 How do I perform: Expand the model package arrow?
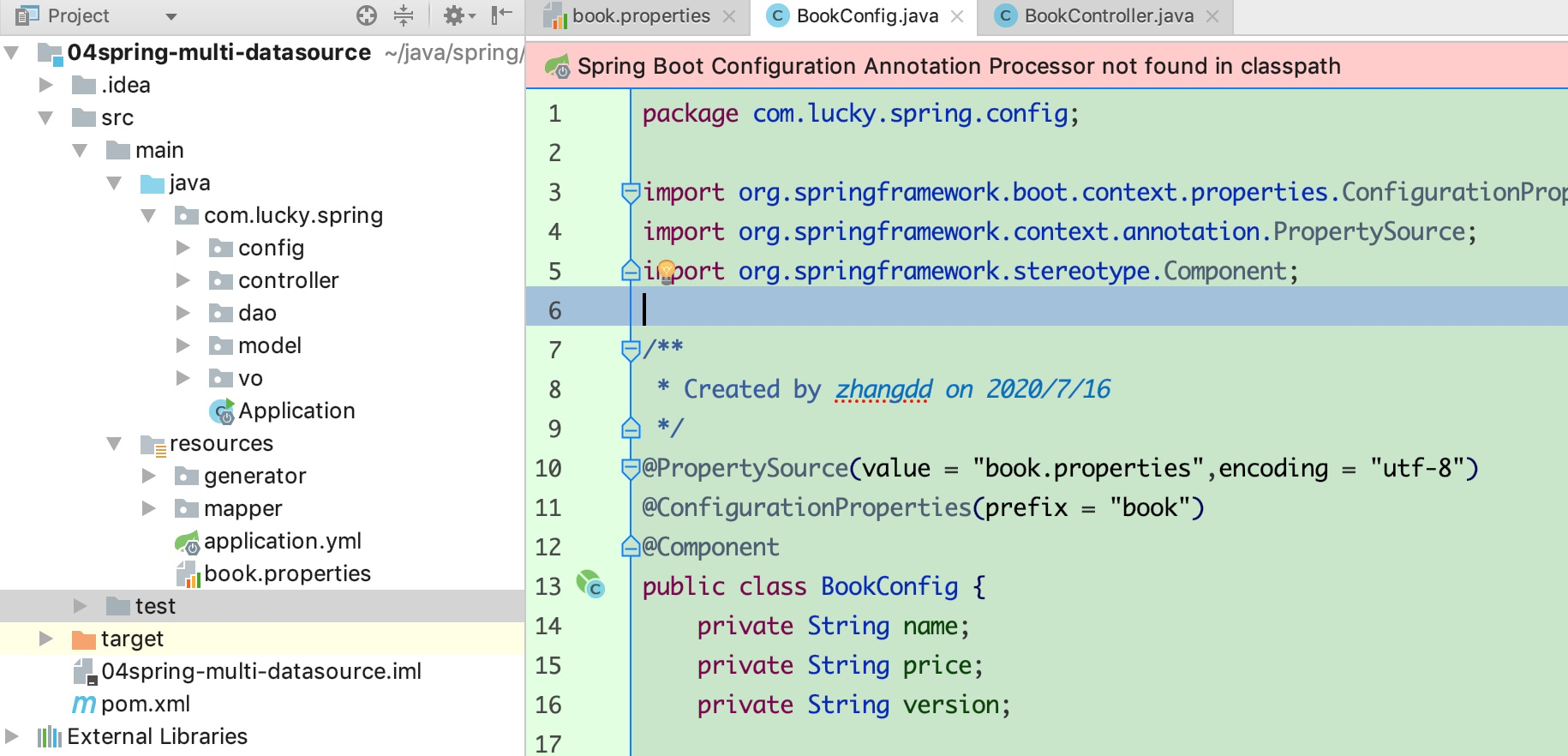(183, 345)
